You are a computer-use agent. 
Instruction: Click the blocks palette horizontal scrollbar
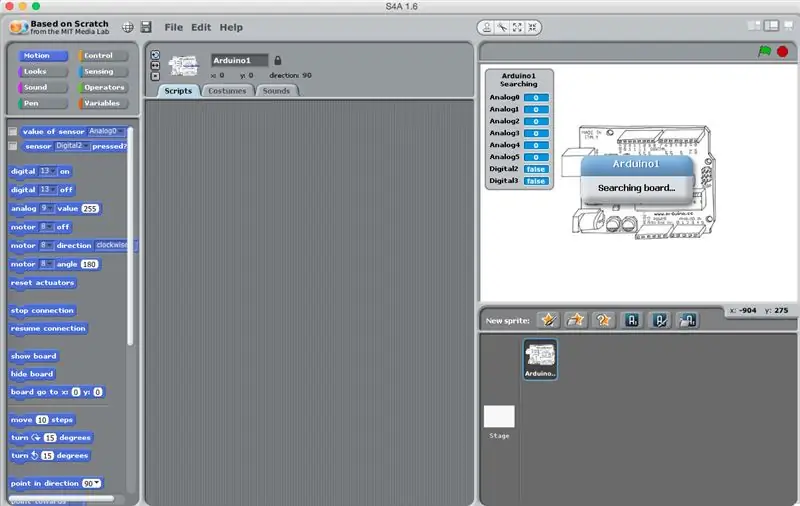(61, 498)
